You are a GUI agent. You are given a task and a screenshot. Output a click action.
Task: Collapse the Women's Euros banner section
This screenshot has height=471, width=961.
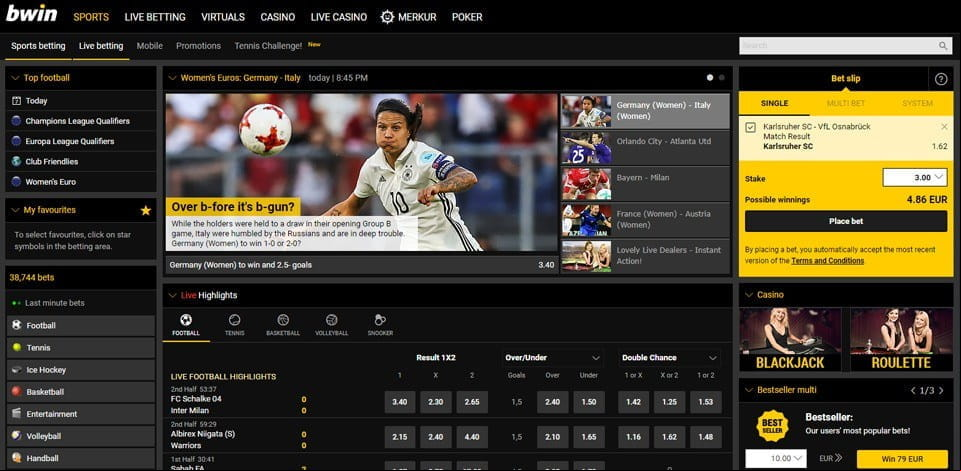click(173, 78)
